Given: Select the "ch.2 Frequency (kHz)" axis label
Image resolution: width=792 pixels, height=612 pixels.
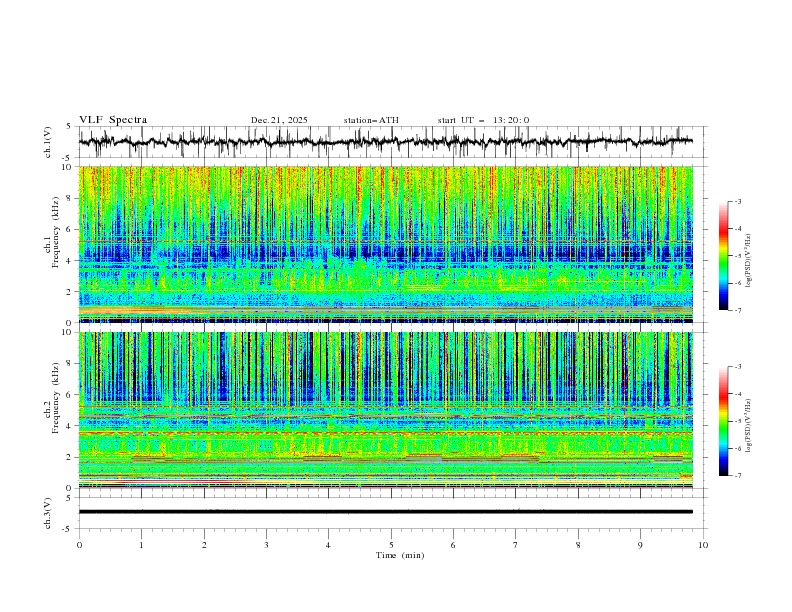Looking at the screenshot, I should (52, 397).
